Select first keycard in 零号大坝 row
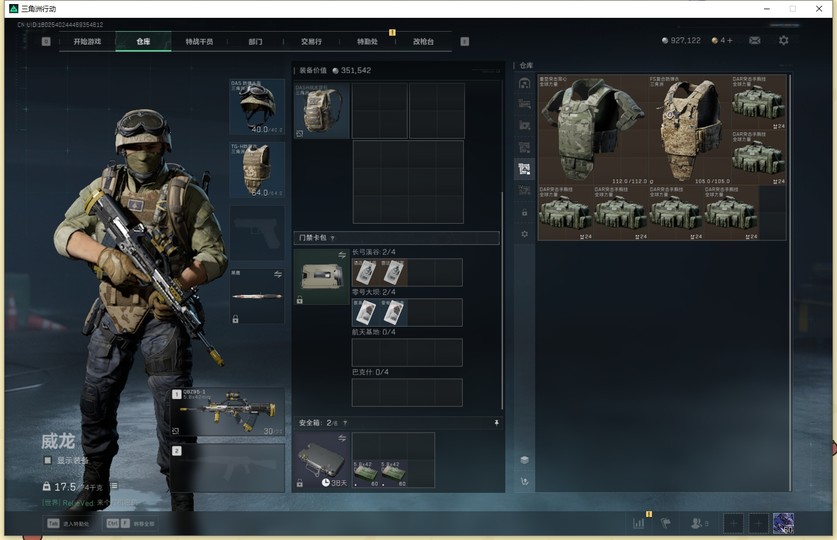This screenshot has height=540, width=837. click(366, 312)
